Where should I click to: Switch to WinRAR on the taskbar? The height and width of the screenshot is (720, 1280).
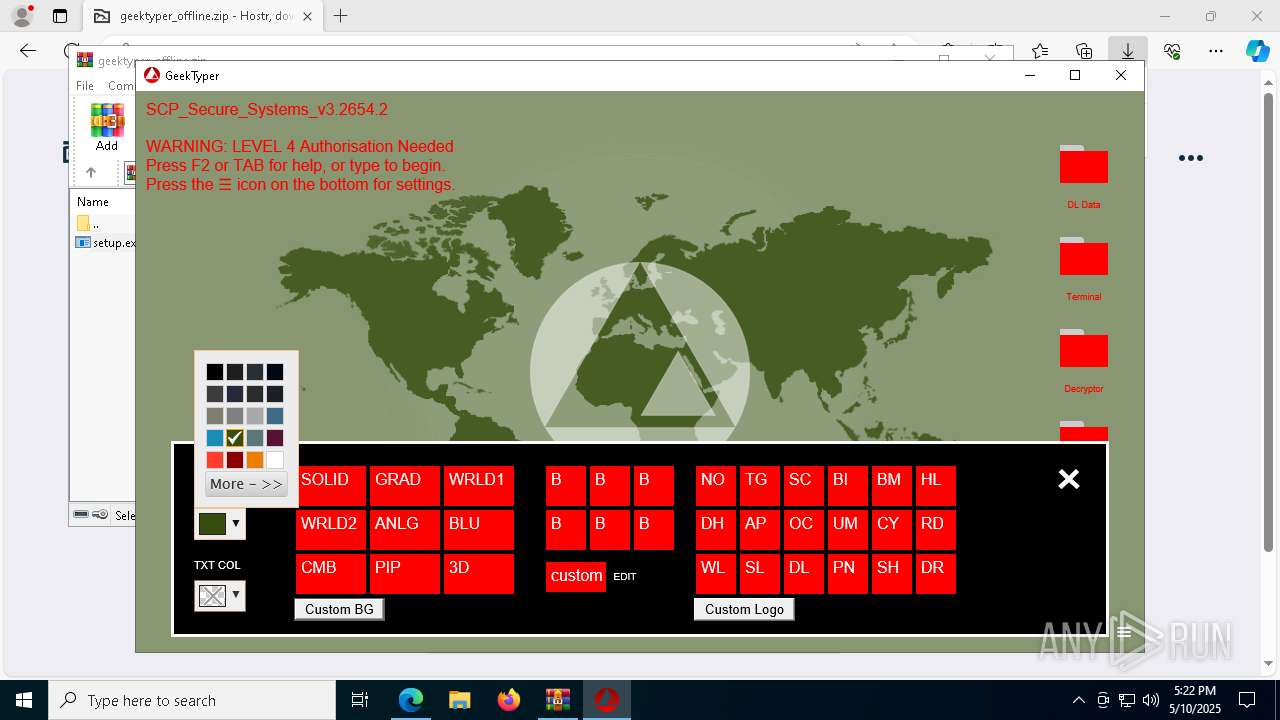[x=557, y=700]
